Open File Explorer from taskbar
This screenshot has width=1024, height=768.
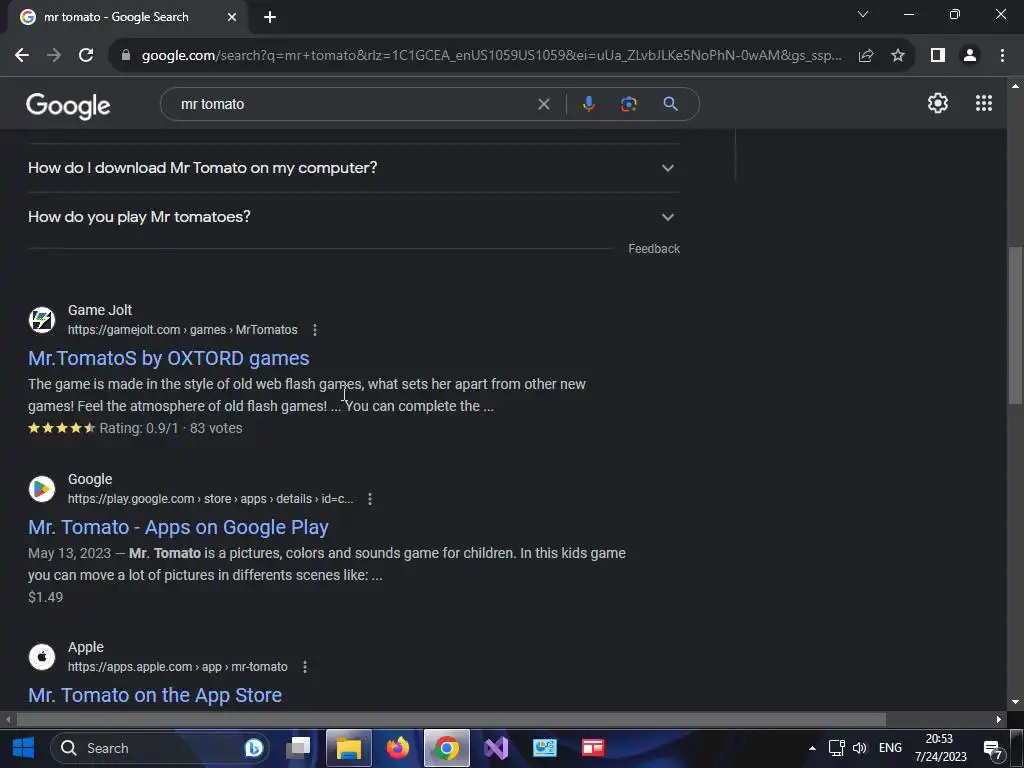tap(349, 748)
